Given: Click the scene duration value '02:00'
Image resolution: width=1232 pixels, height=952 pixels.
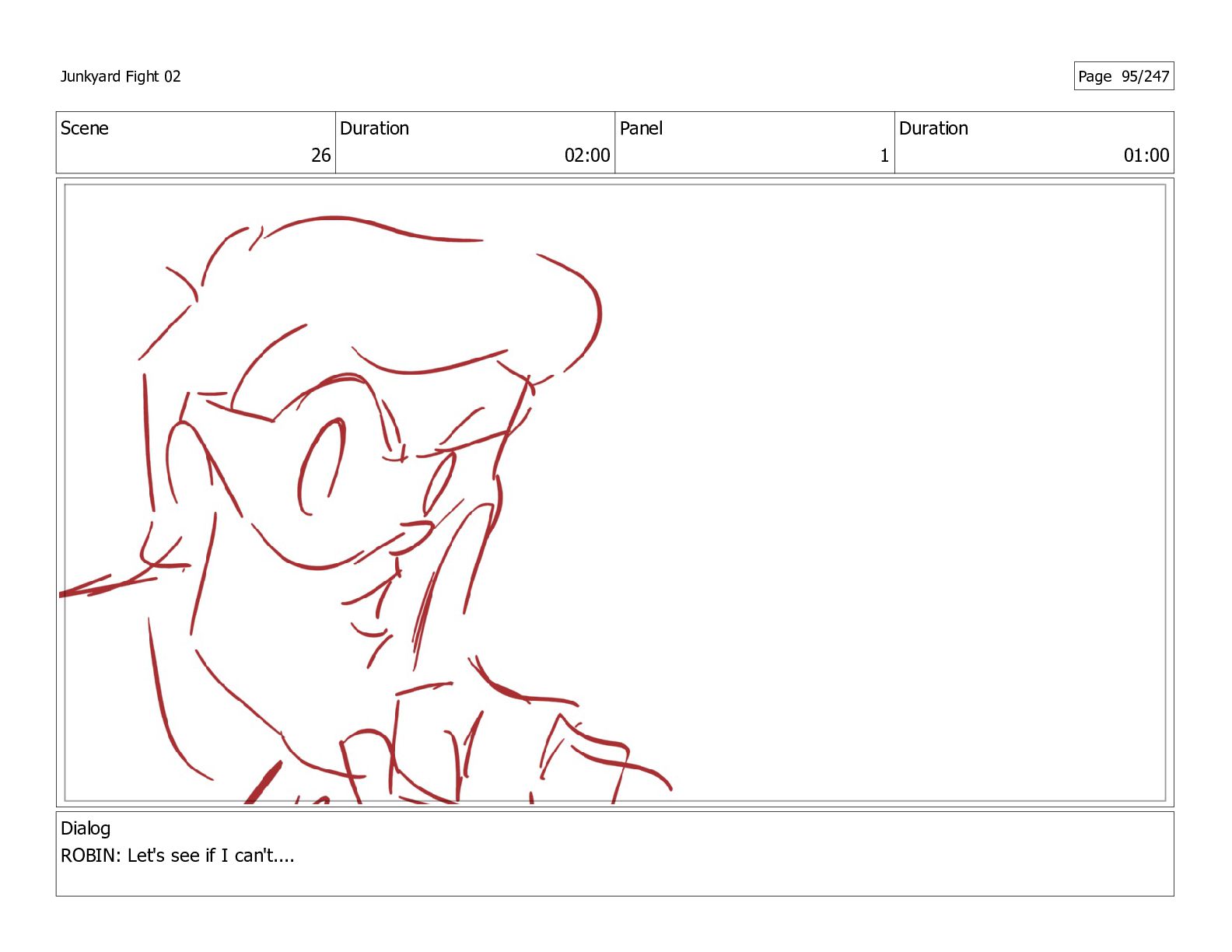Looking at the screenshot, I should 587,156.
